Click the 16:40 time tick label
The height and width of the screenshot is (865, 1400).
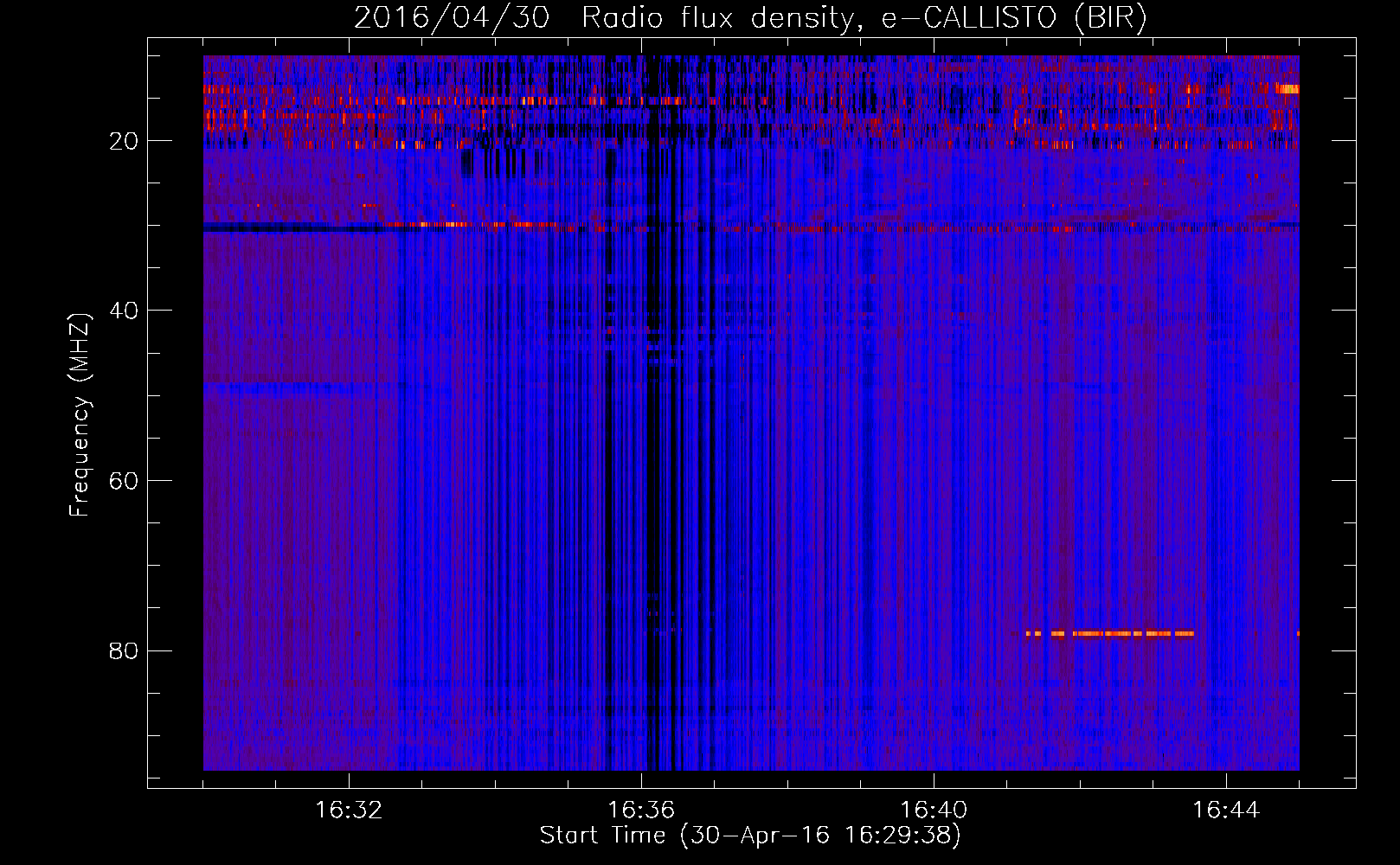tap(934, 811)
